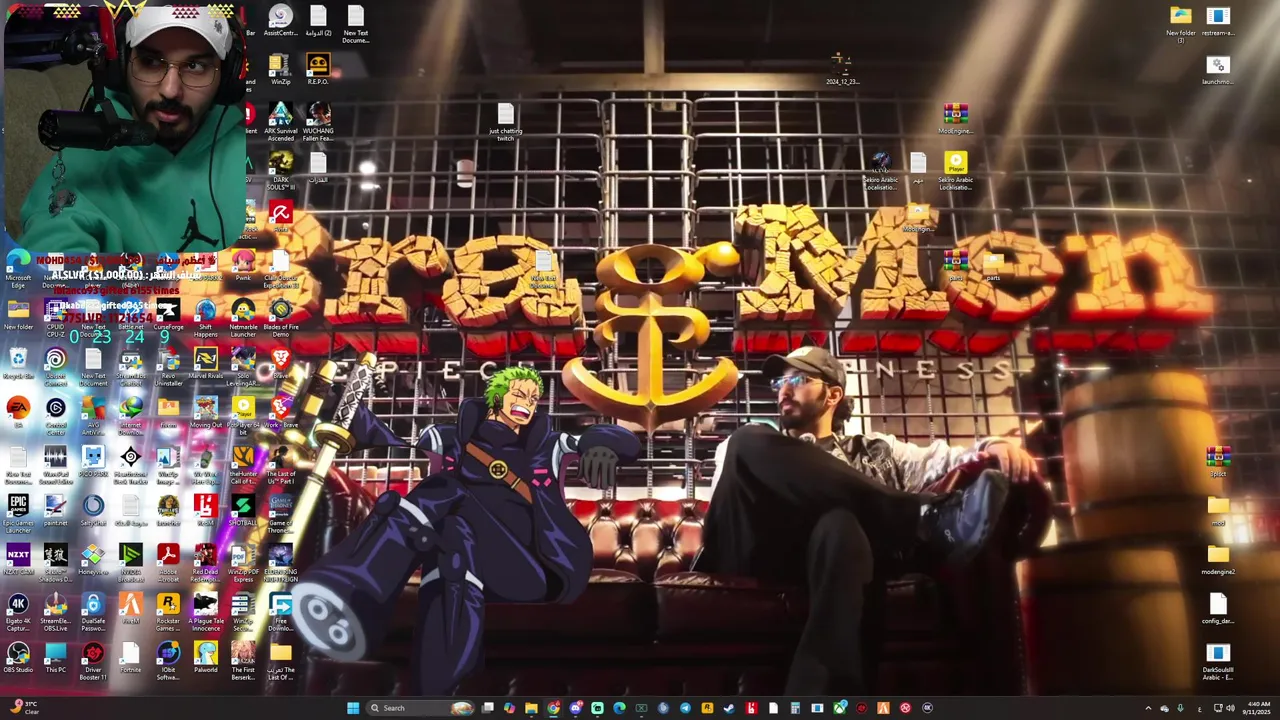1280x720 pixels.
Task: Select the AVG AntiVirus shortcut
Action: (93, 415)
